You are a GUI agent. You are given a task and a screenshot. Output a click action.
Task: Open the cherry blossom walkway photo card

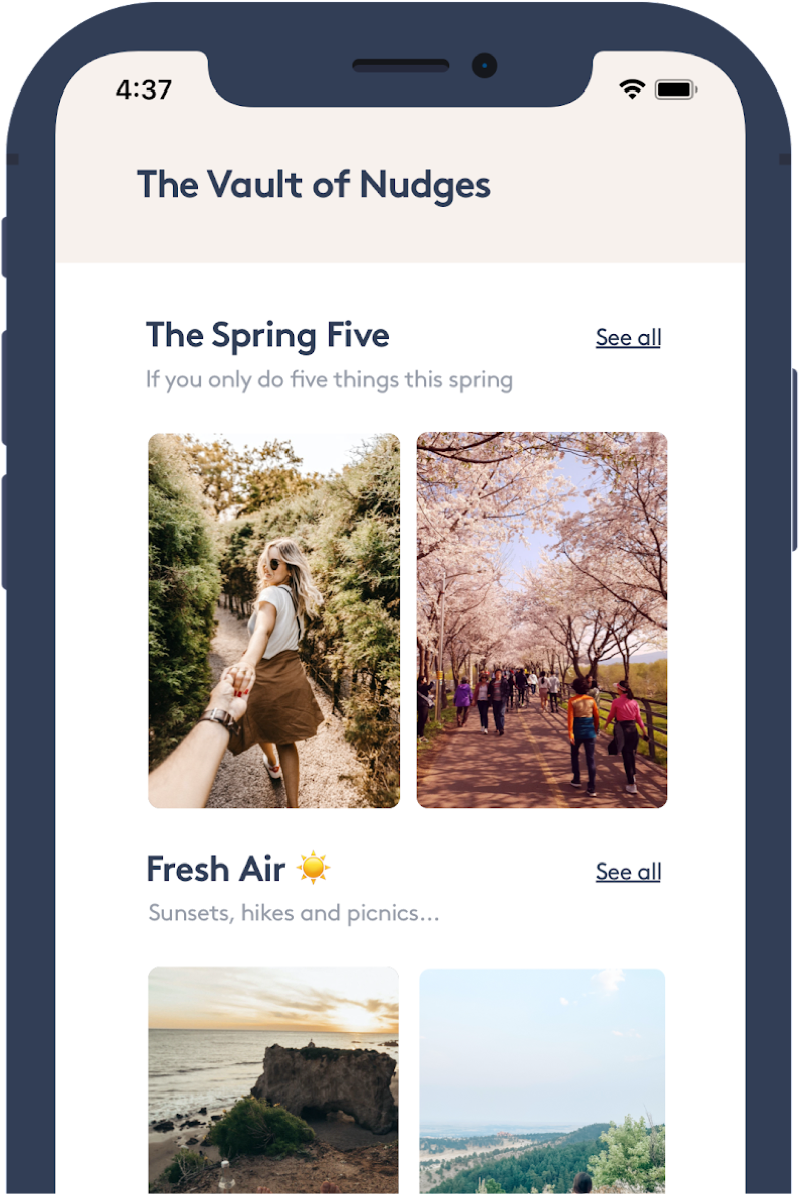[x=542, y=620]
